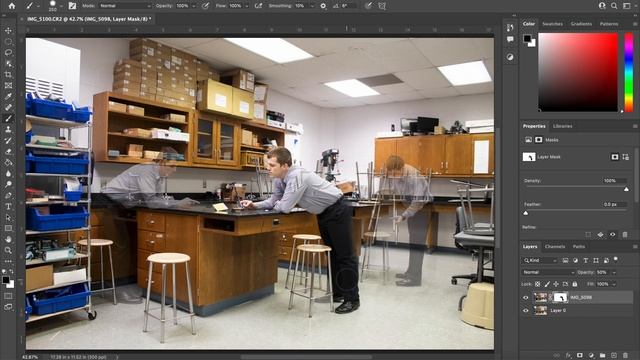Image resolution: width=640 pixels, height=360 pixels.
Task: Select the Zoom tool
Action: point(8,250)
